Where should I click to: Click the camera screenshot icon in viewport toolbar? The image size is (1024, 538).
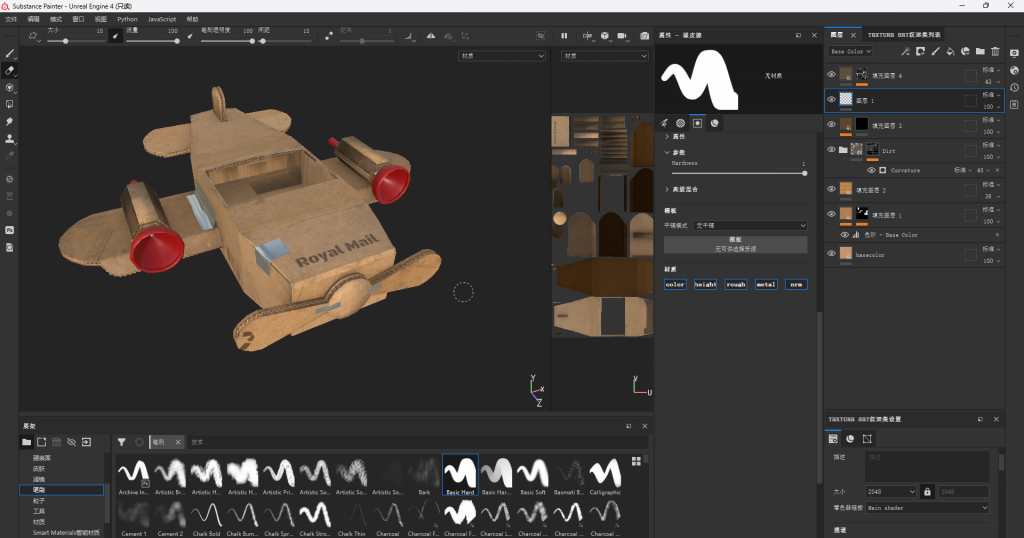click(646, 36)
